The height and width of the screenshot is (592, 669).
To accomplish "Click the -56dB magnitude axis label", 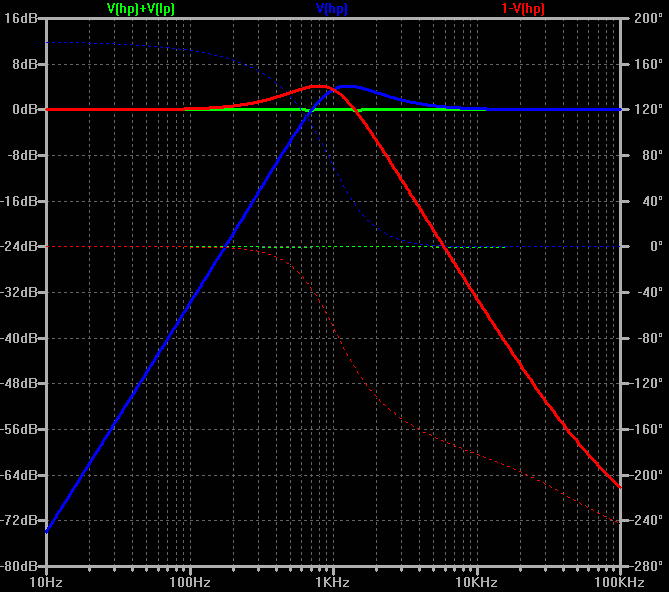I will tap(19, 429).
